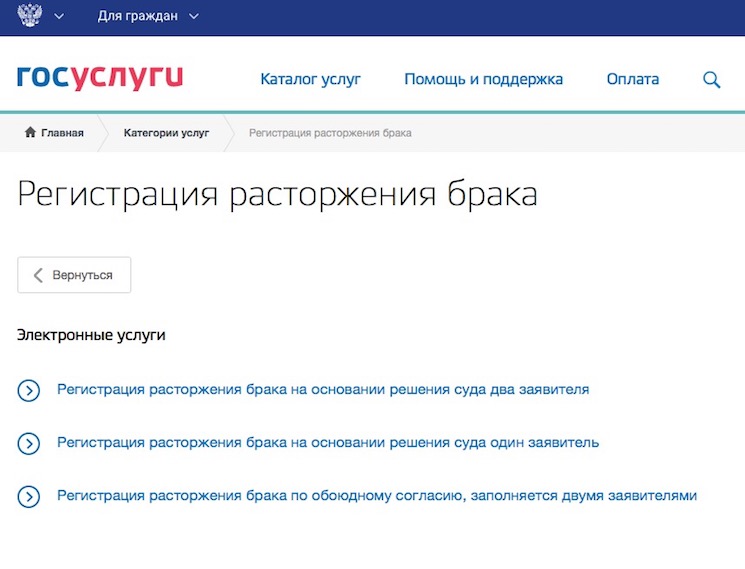745x569 pixels.
Task: Click the current breadcrumb "Регистрация расторжения брака"
Action: [330, 133]
